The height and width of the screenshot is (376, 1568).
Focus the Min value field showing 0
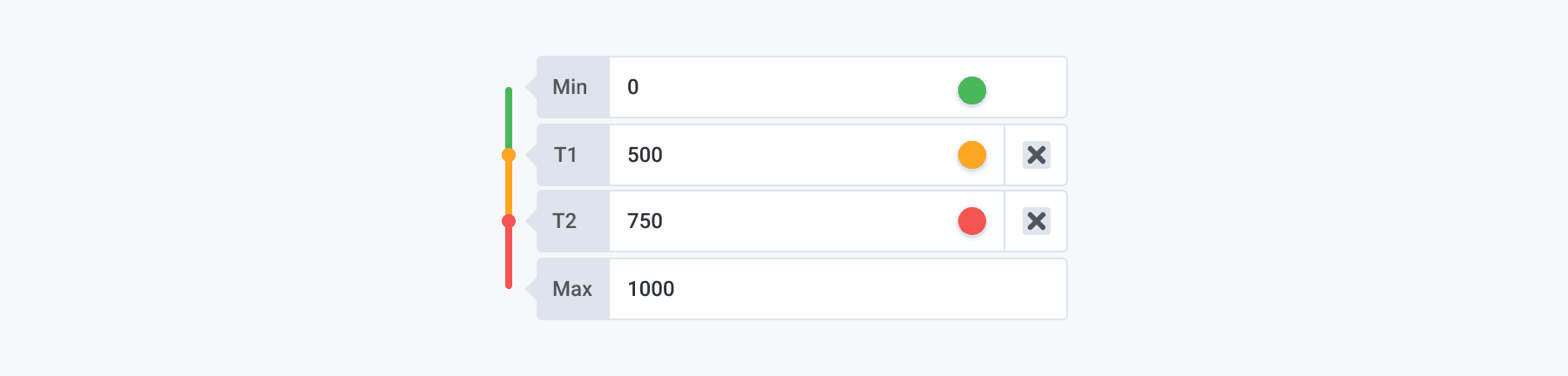tap(775, 87)
